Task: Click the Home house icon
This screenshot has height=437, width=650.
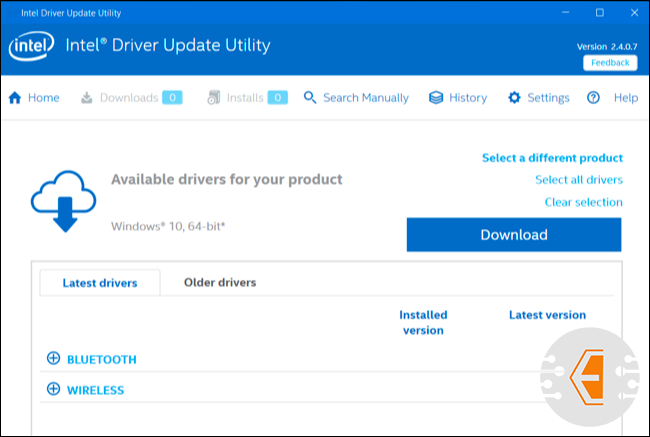Action: [x=15, y=98]
